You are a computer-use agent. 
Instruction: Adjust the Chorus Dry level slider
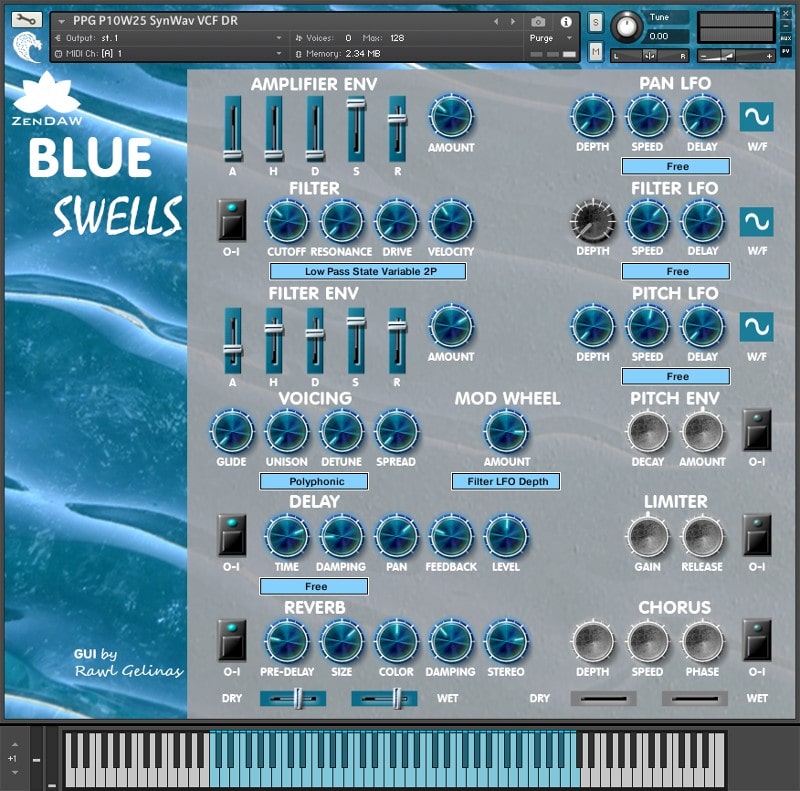click(x=603, y=699)
